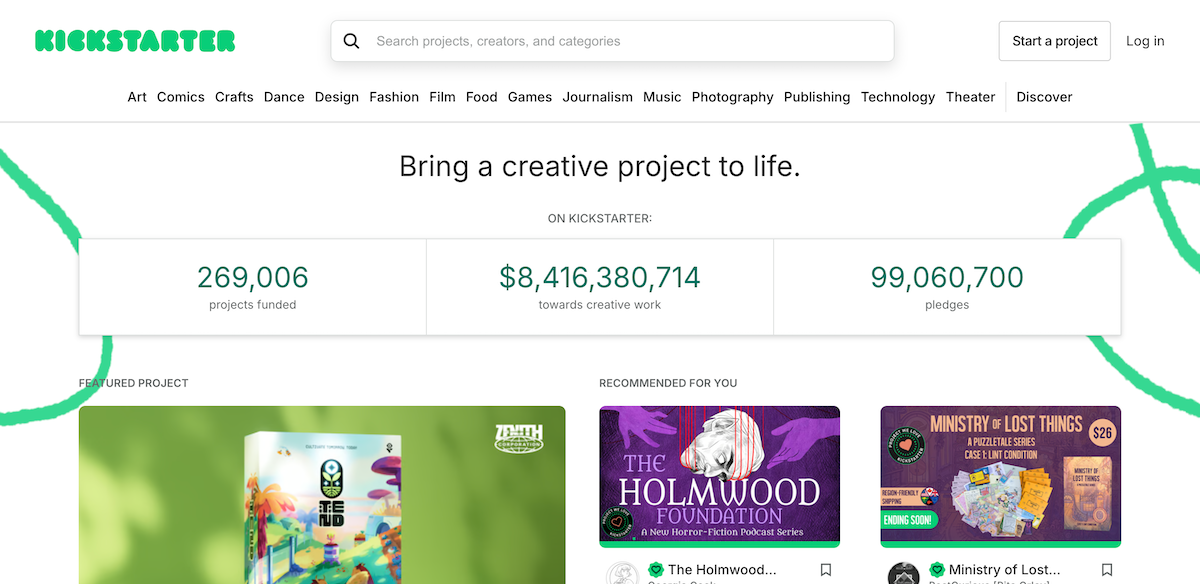This screenshot has height=584, width=1200.
Task: Click Start a project button
Action: pos(1054,41)
